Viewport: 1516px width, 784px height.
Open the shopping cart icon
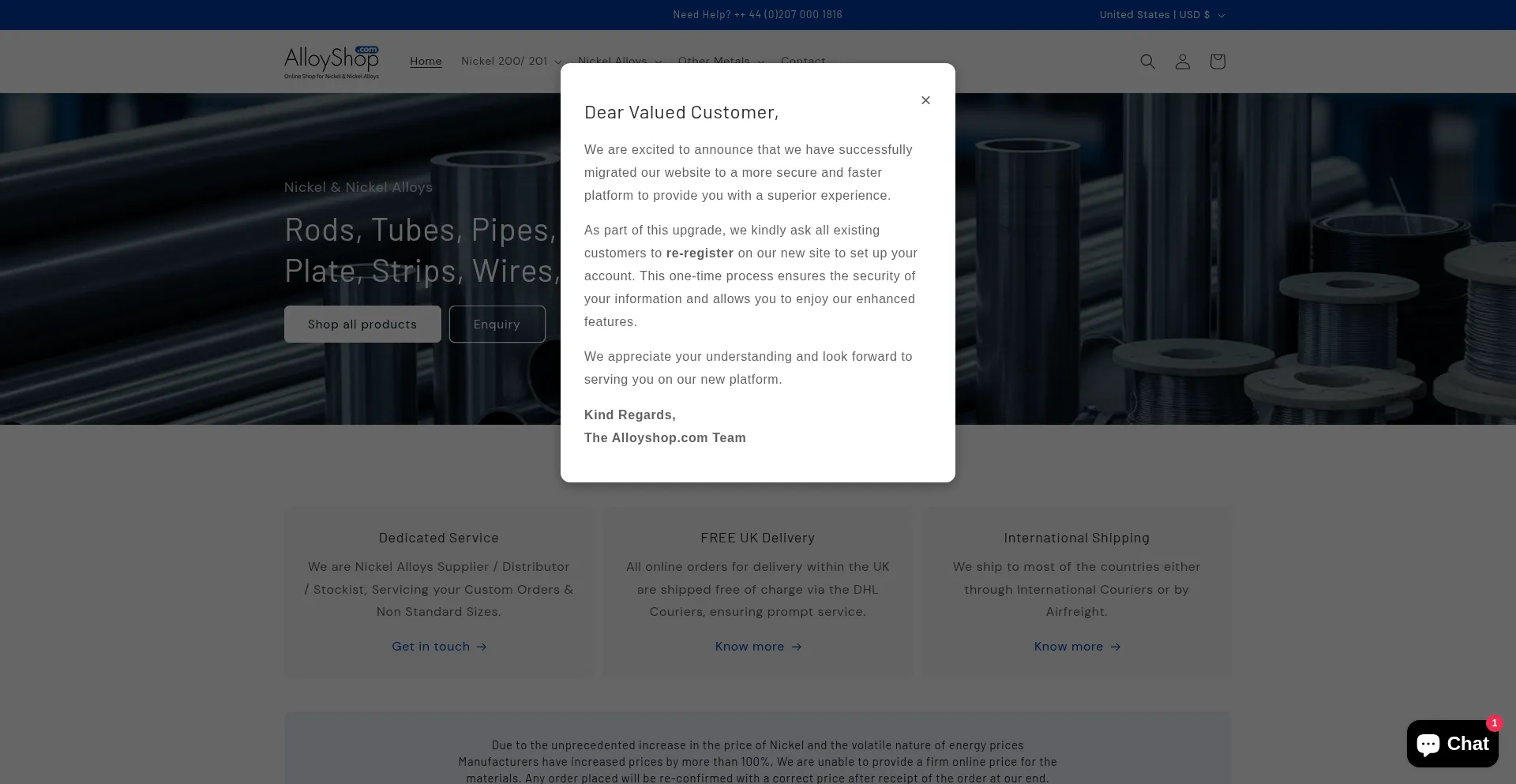pos(1217,62)
